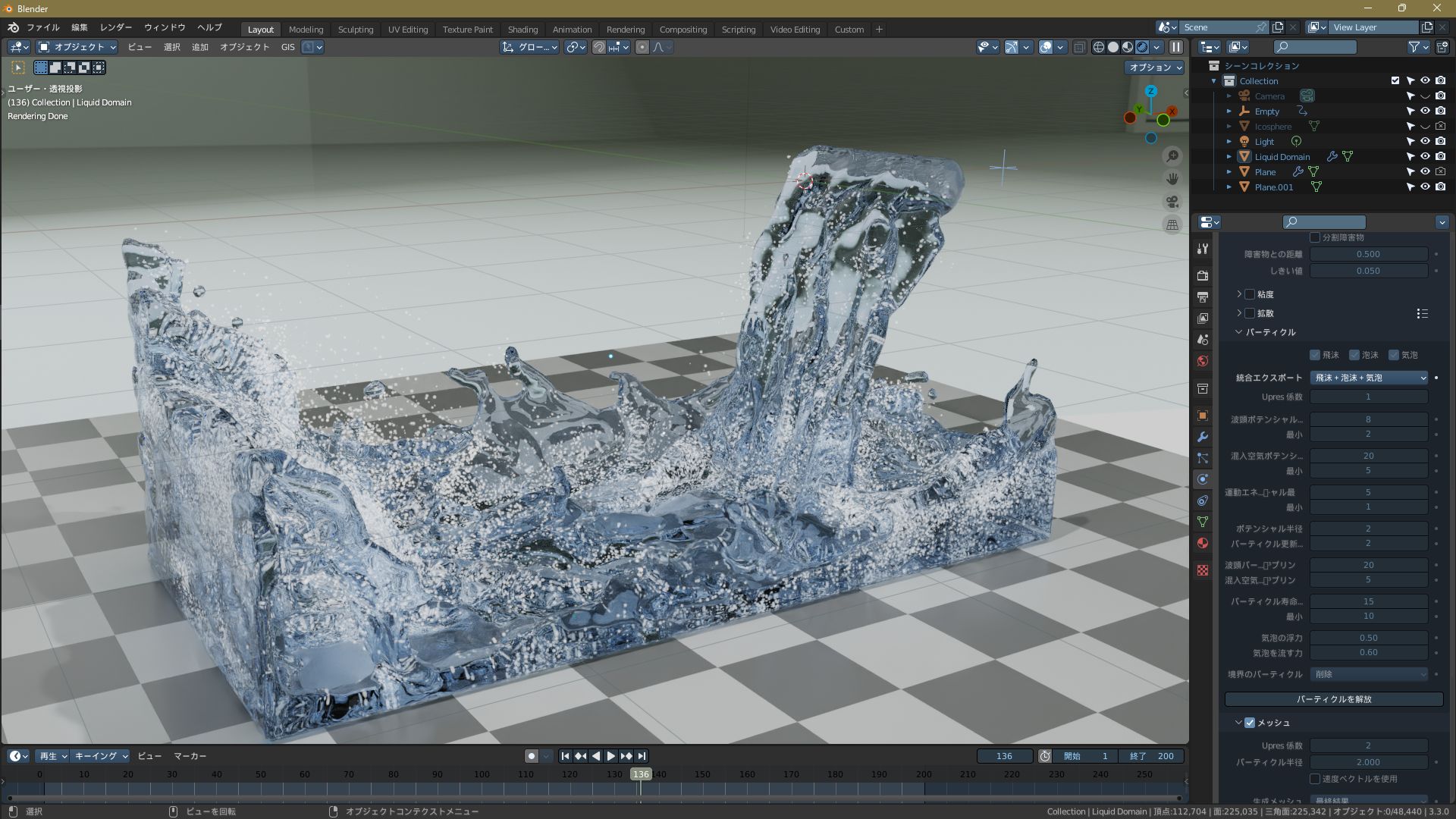Screen dimensions: 1456x819
Task: Open the World properties tab
Action: coord(1202,361)
